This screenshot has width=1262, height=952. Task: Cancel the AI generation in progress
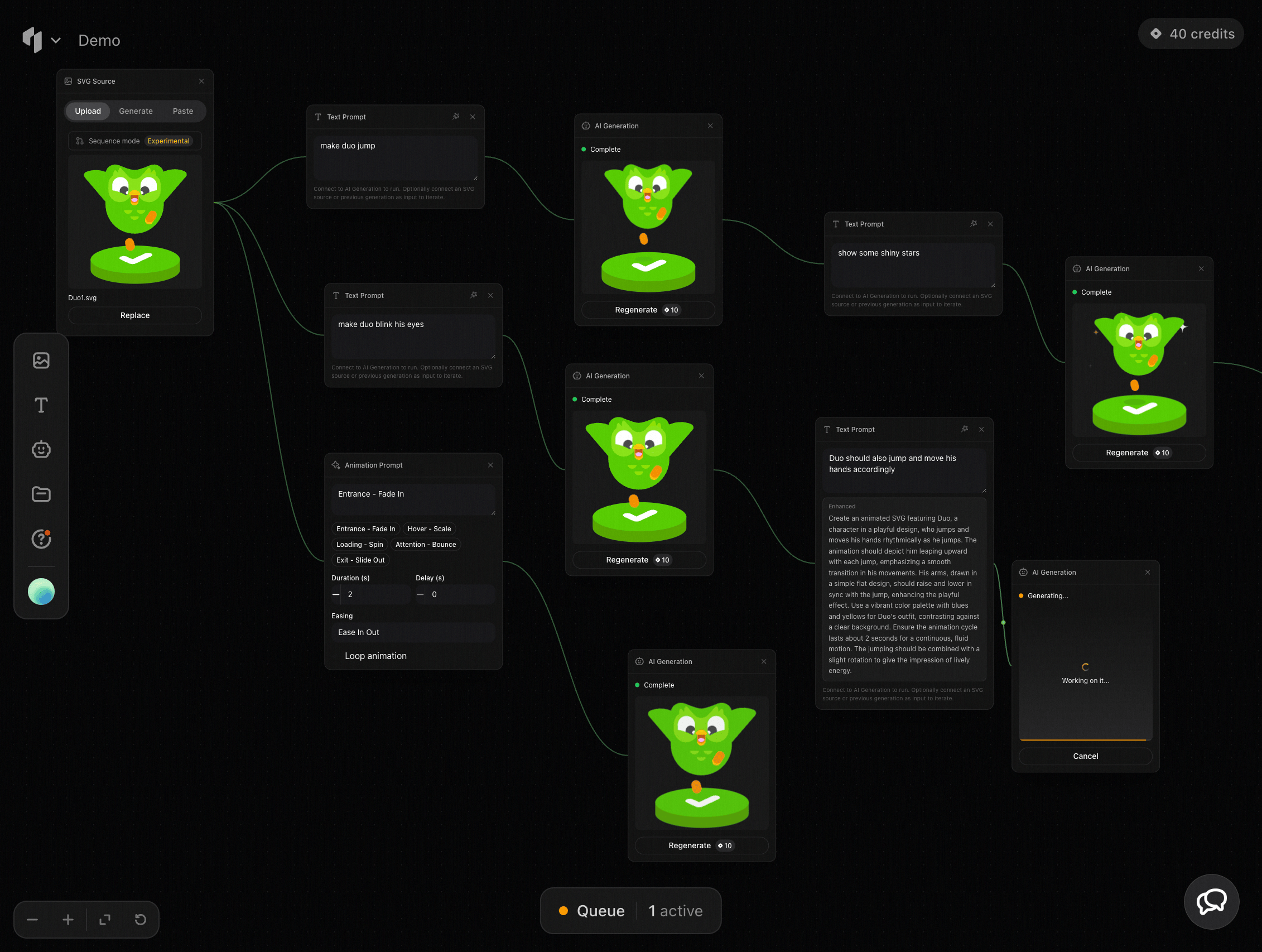click(1085, 756)
